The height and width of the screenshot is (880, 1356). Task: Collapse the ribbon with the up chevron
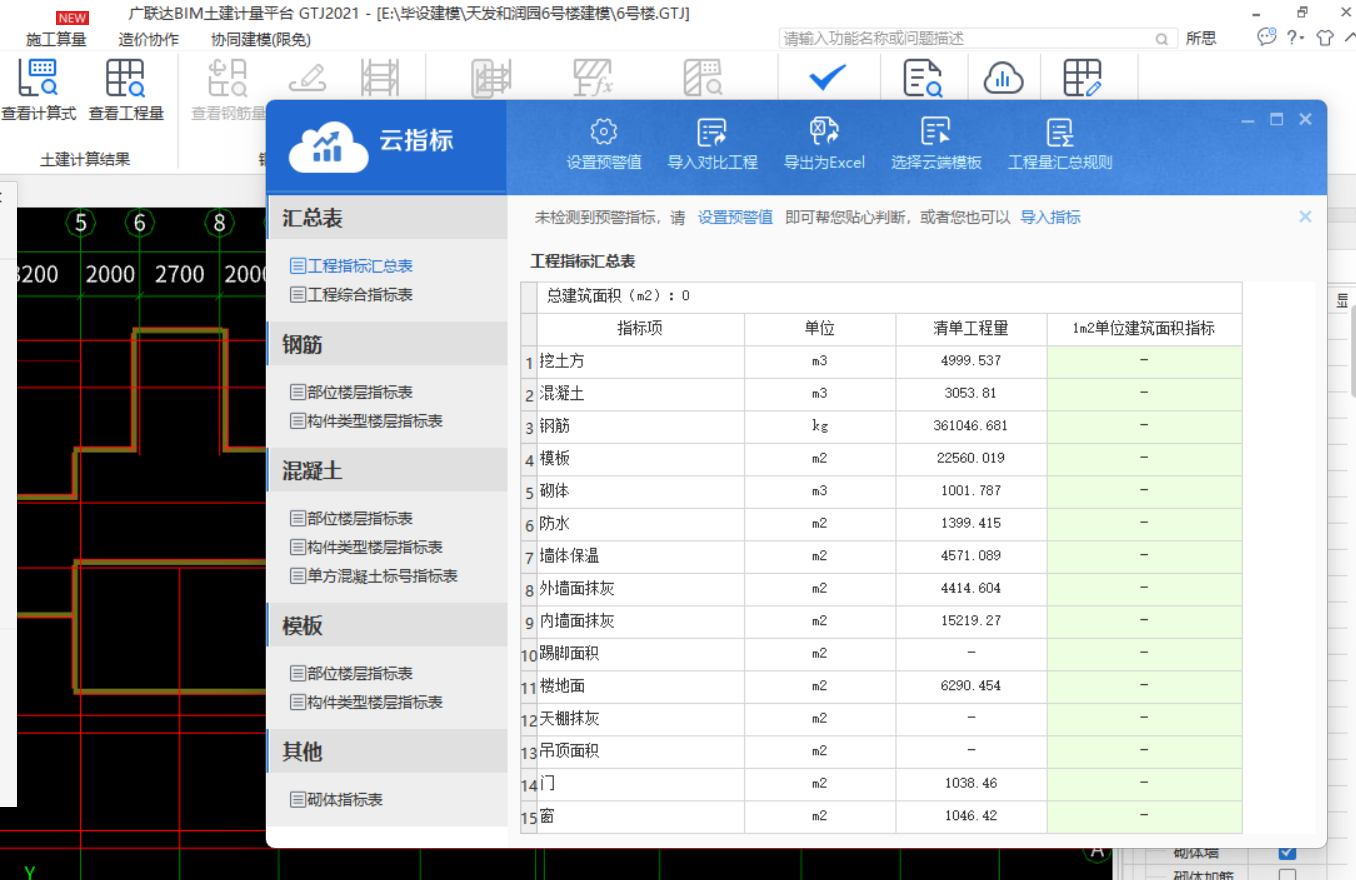click(x=1348, y=38)
